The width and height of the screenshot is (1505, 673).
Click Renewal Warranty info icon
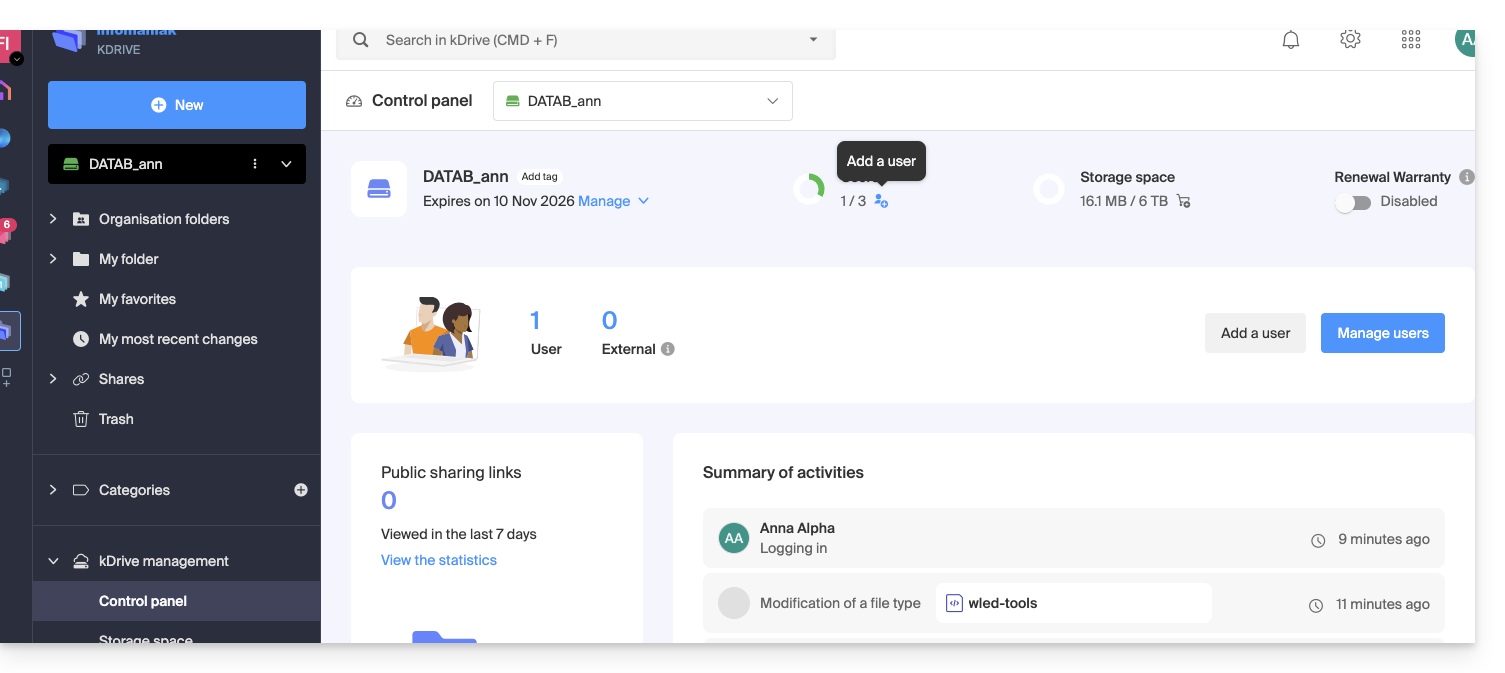(1466, 177)
